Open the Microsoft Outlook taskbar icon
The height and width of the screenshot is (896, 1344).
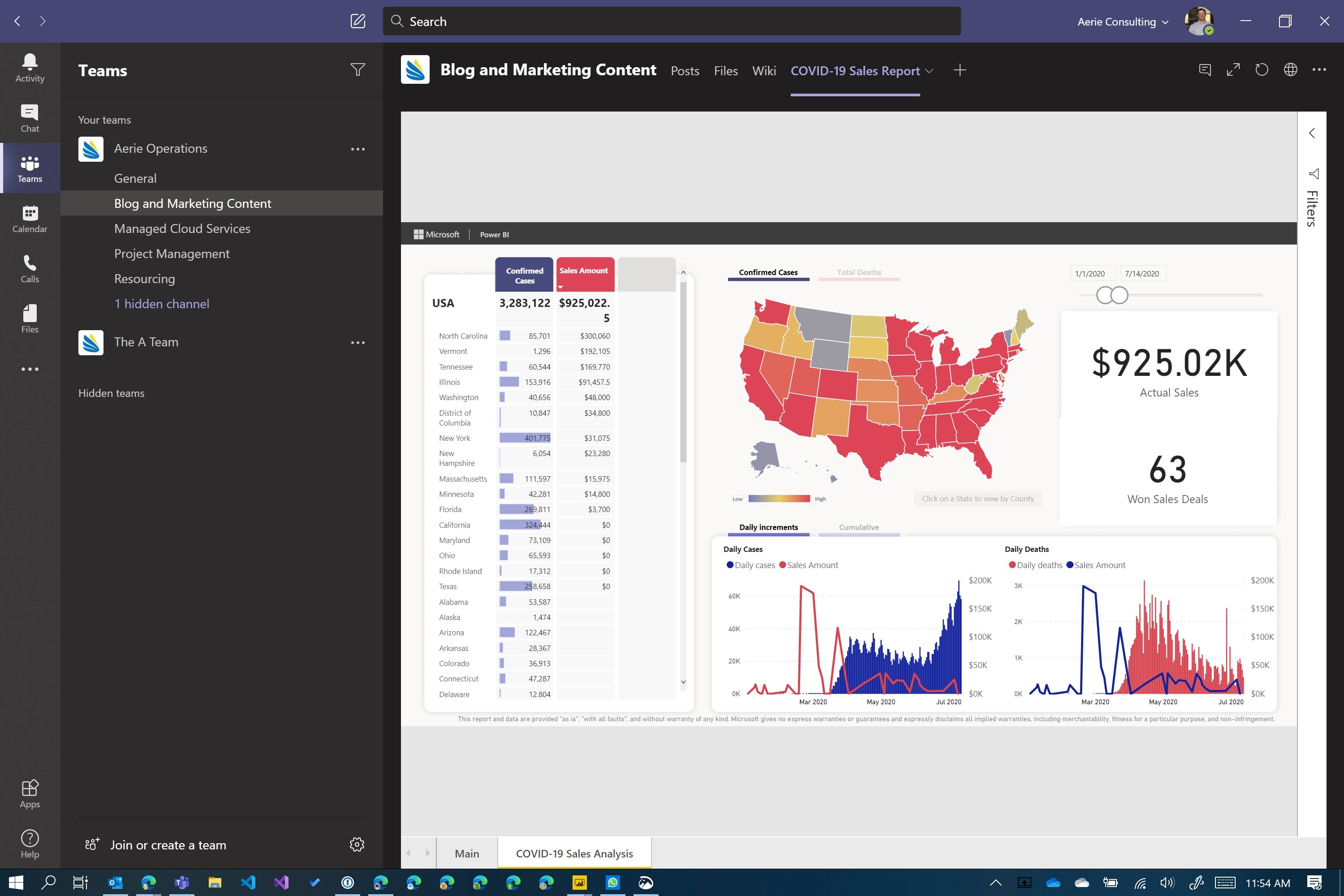tap(115, 883)
